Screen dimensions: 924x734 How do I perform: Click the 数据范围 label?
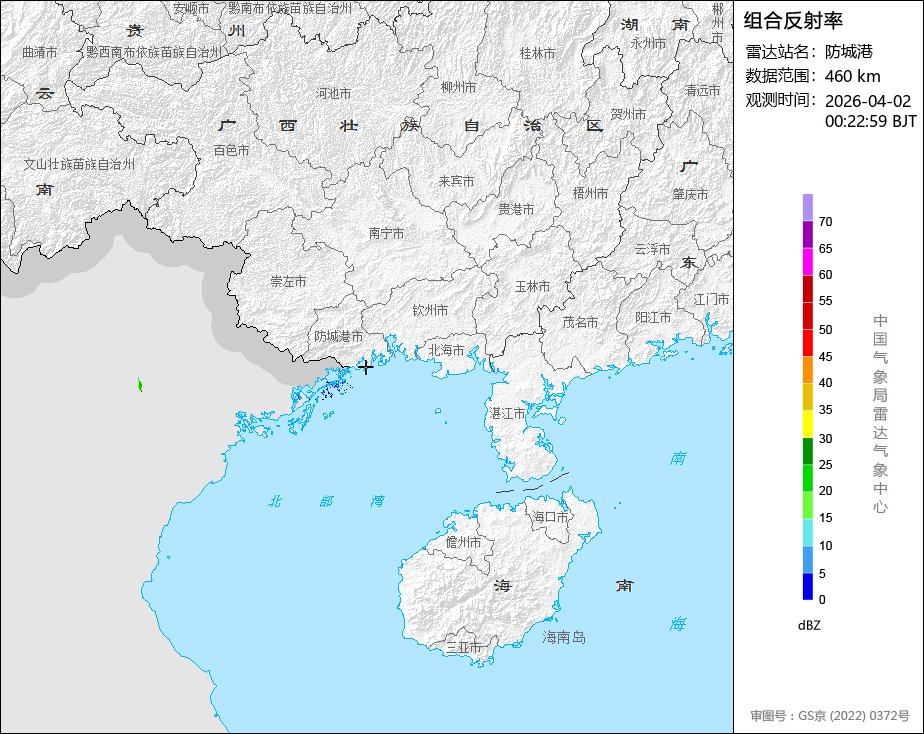pyautogui.click(x=780, y=76)
